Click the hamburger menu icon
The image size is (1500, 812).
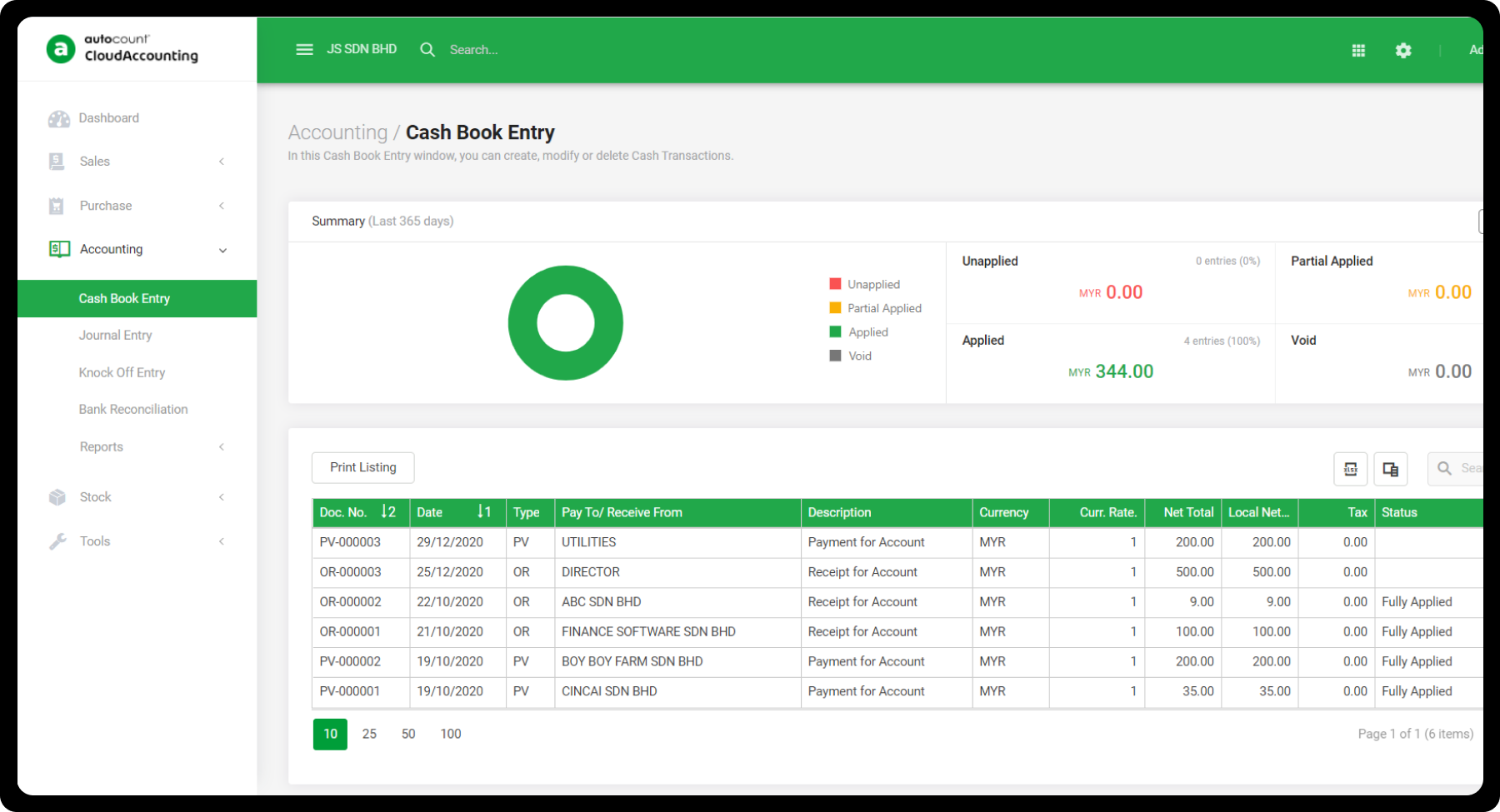point(304,50)
